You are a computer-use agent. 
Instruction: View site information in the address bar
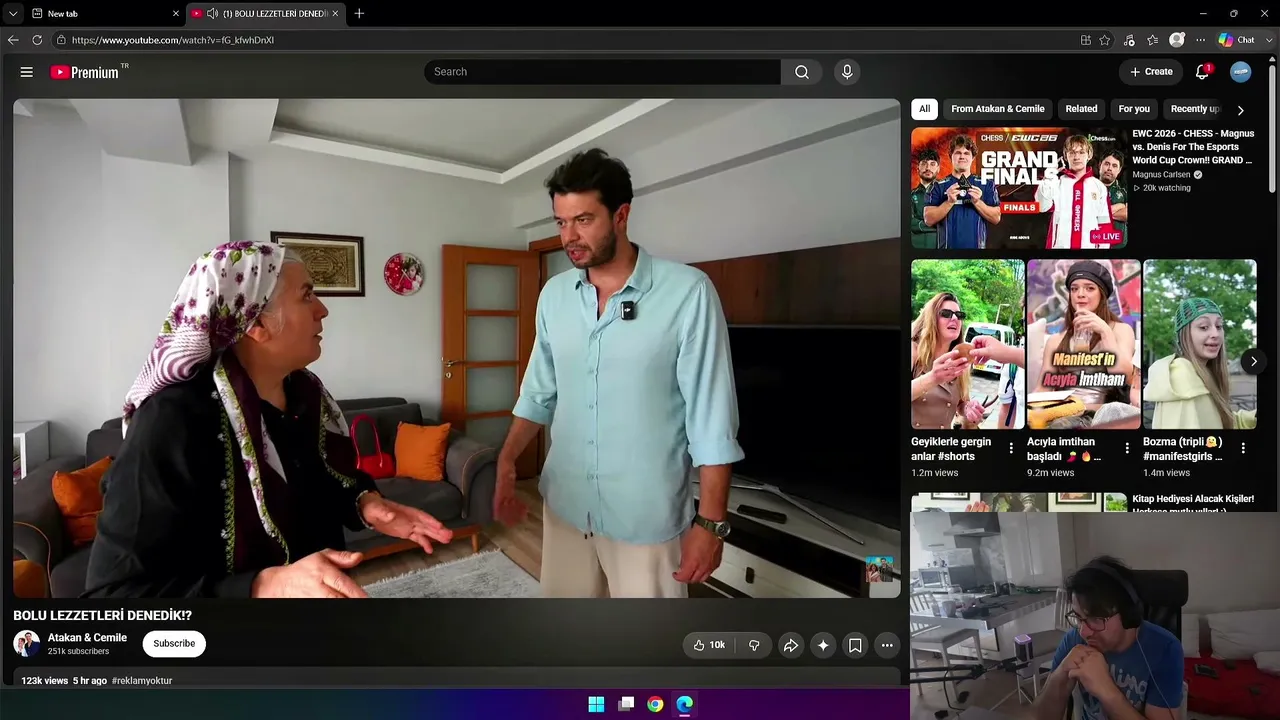[x=61, y=40]
